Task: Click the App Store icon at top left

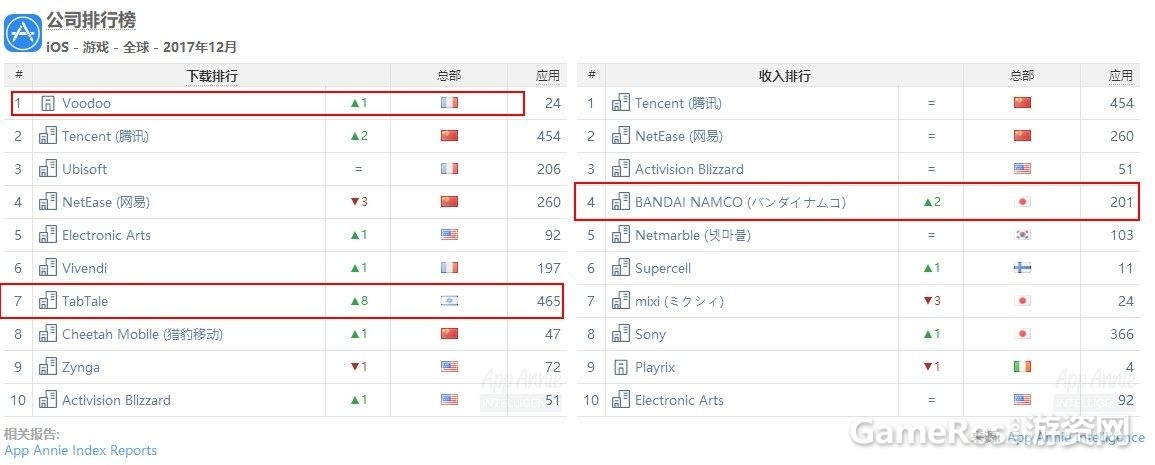Action: tap(22, 33)
